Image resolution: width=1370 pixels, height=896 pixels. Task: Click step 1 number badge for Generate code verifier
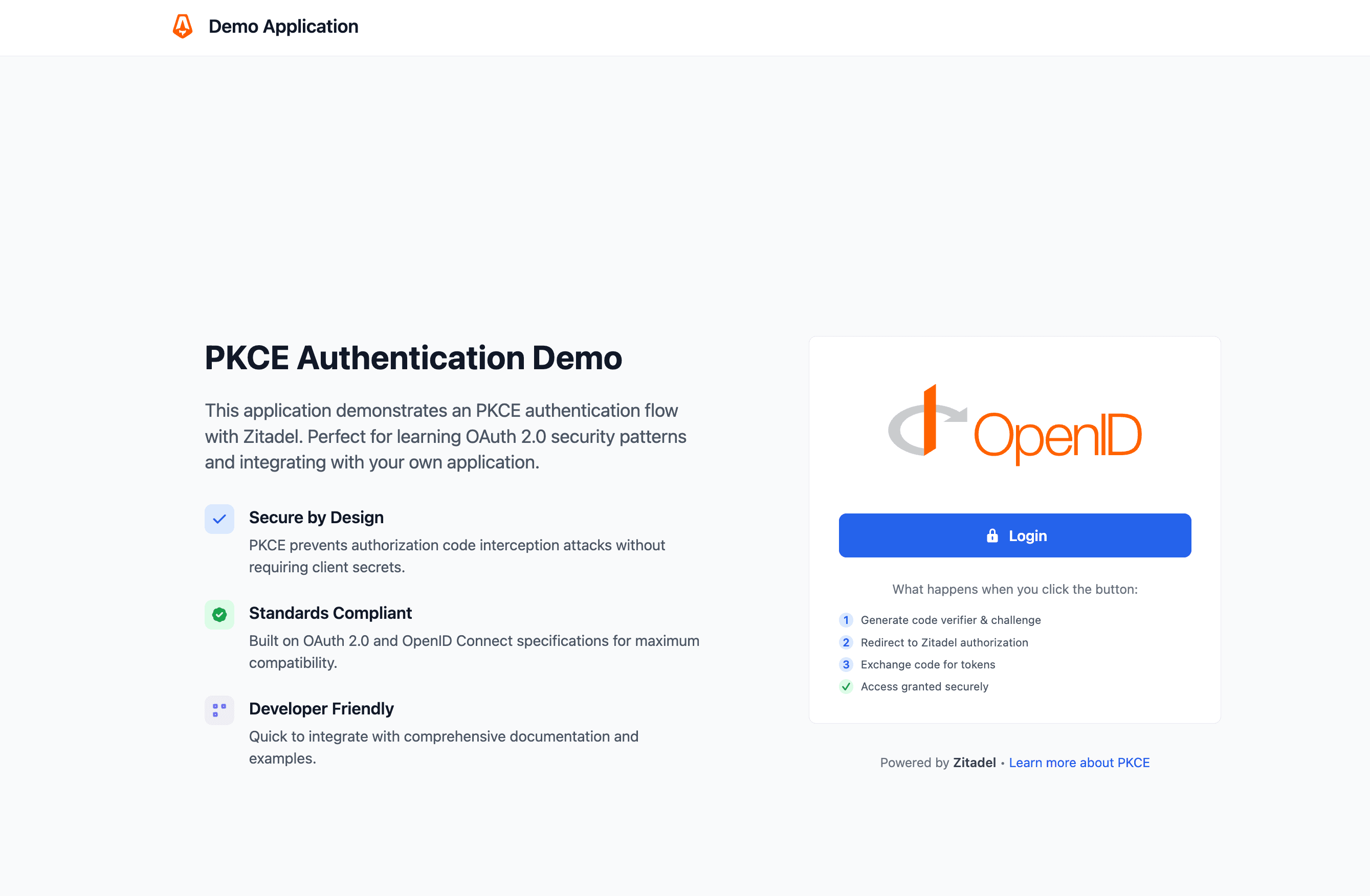[846, 620]
